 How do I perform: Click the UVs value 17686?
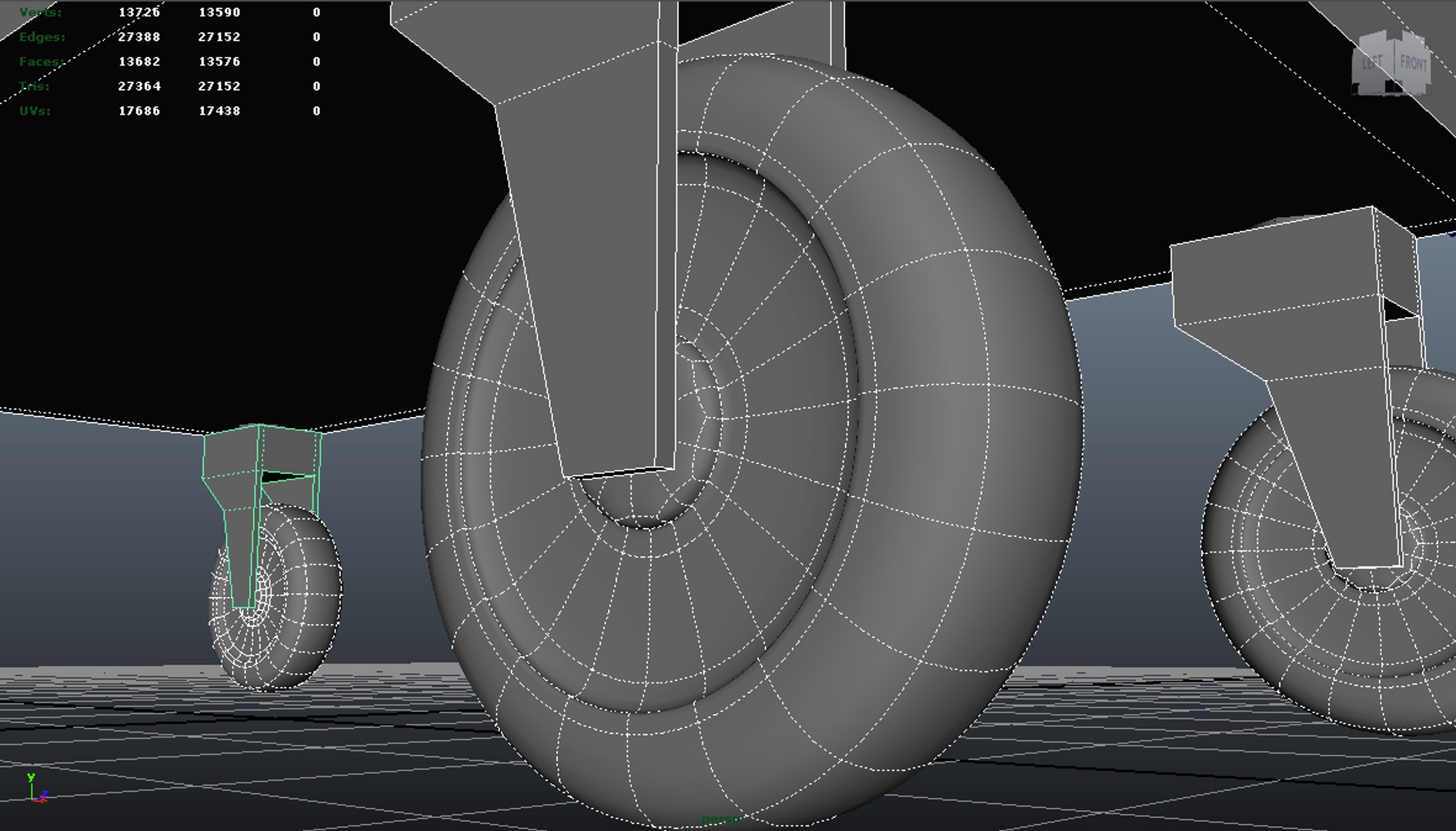pos(139,111)
